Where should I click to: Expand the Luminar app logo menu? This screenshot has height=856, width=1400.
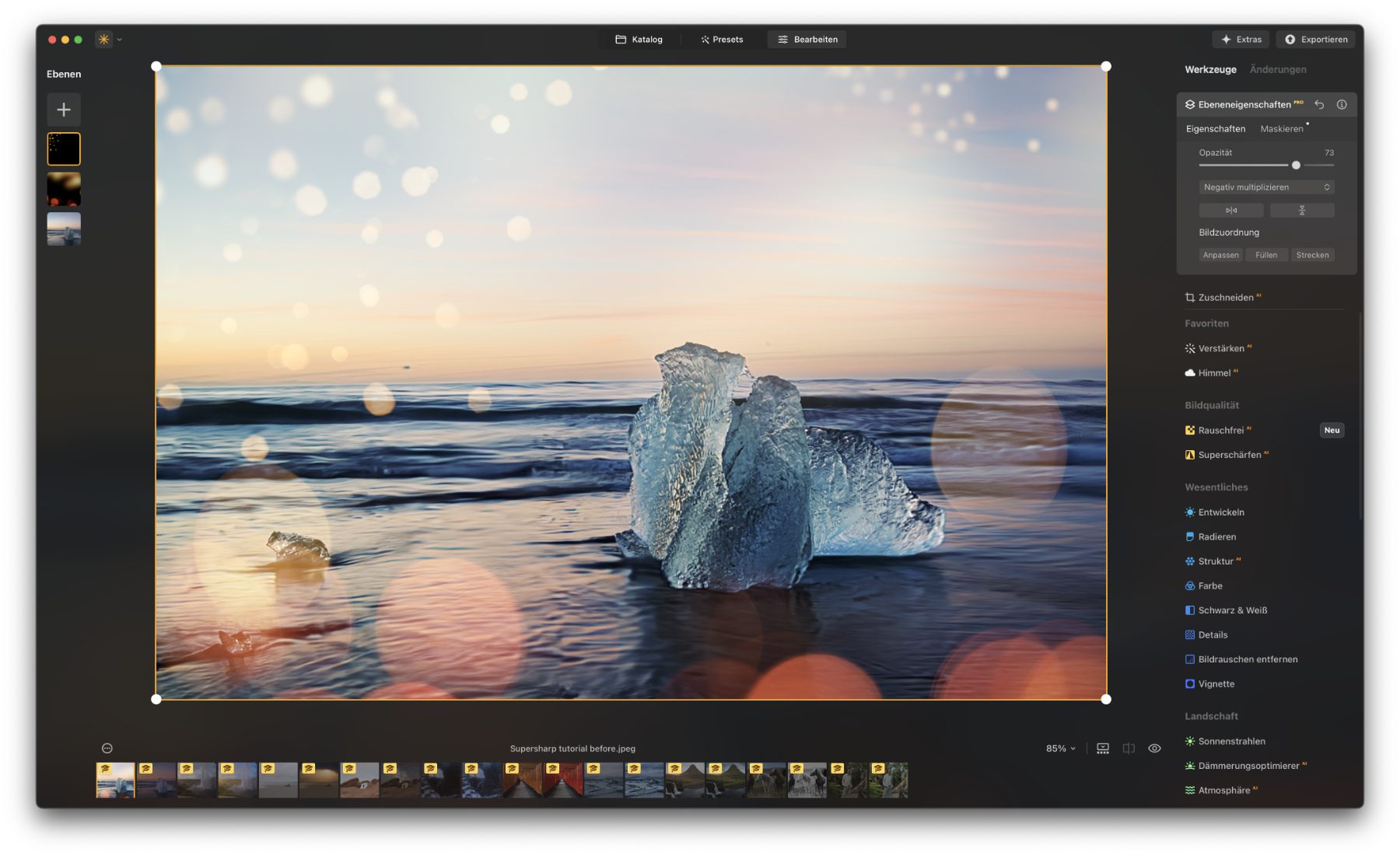(x=108, y=40)
